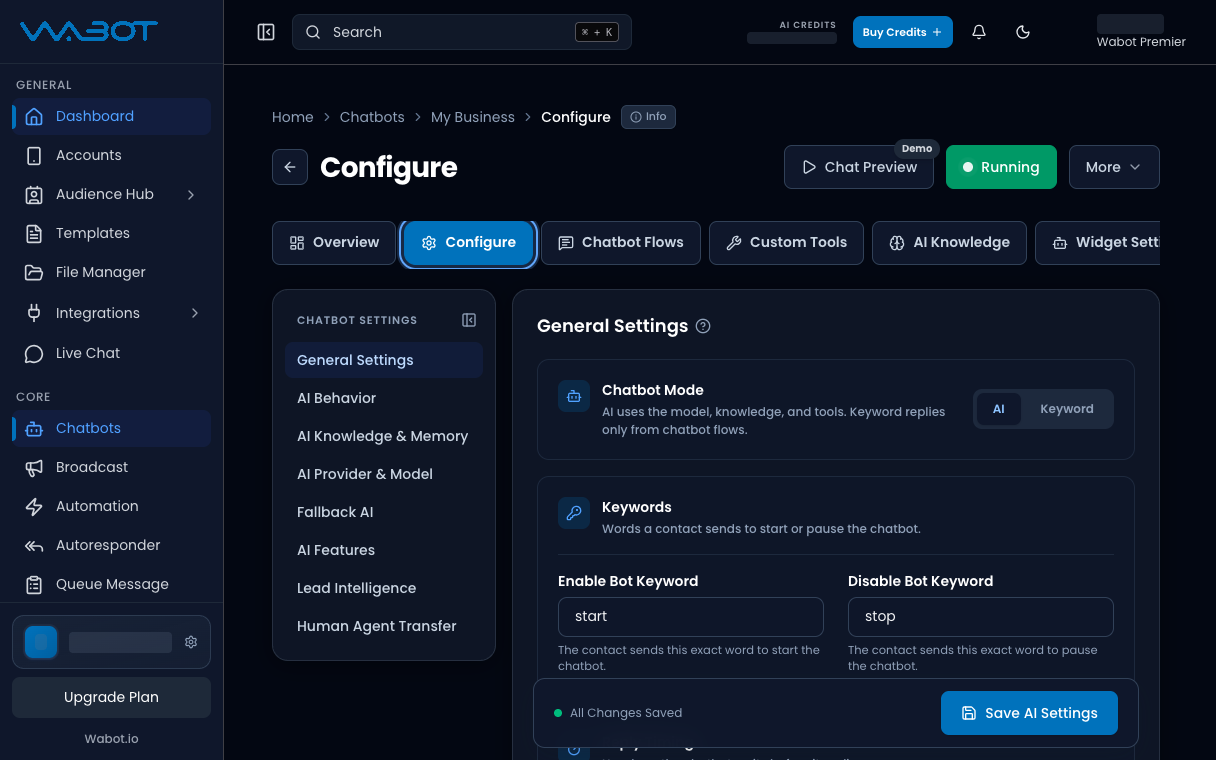Save AI Settings
1216x760 pixels.
click(1029, 713)
